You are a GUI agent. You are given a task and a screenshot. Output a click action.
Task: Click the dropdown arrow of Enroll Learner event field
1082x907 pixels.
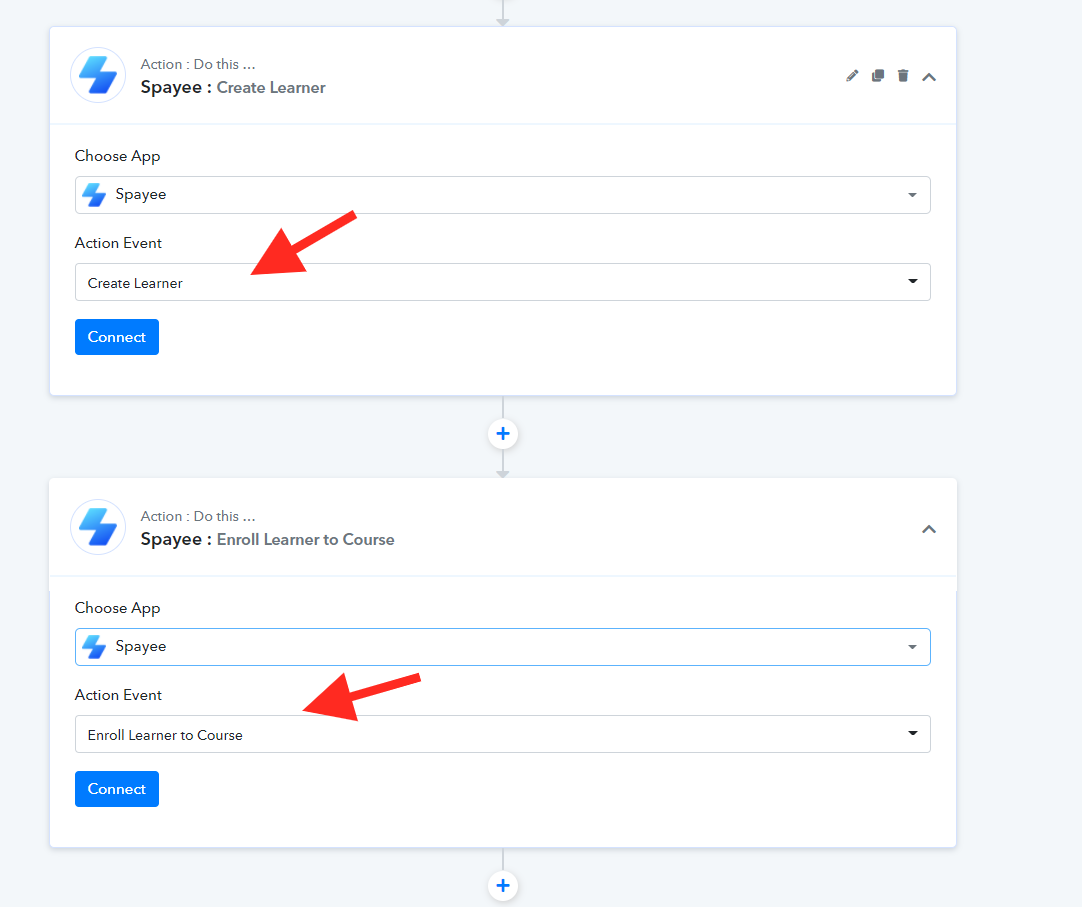click(x=912, y=734)
